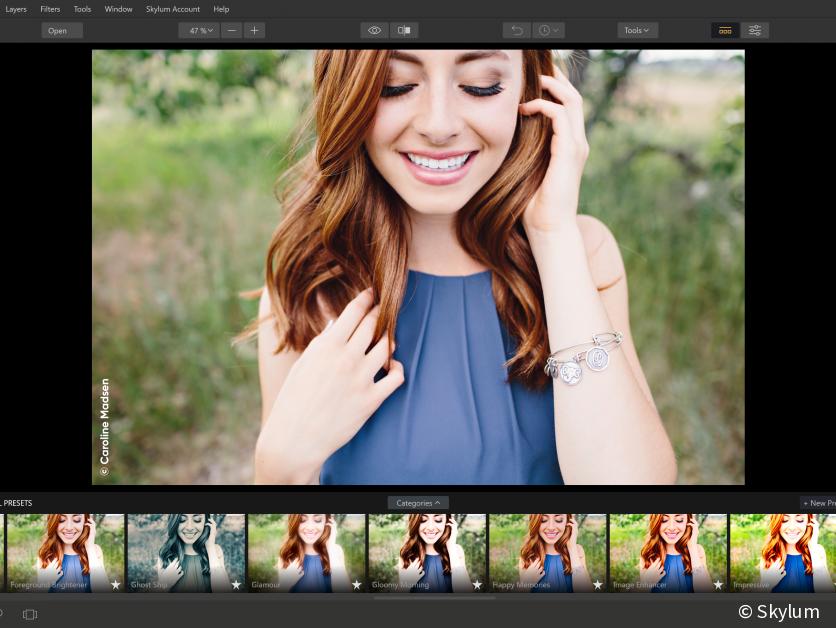Click the zoom in plus button
The image size is (836, 628).
pos(255,30)
